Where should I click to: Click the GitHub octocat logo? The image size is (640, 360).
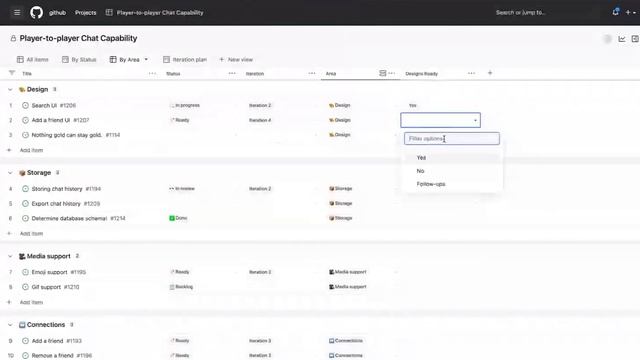[36, 13]
